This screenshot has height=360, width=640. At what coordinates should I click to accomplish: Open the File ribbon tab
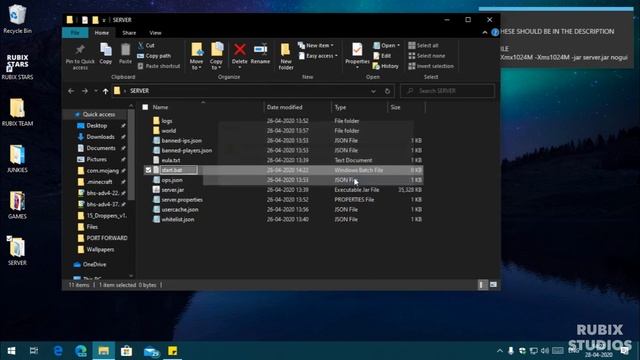75,33
